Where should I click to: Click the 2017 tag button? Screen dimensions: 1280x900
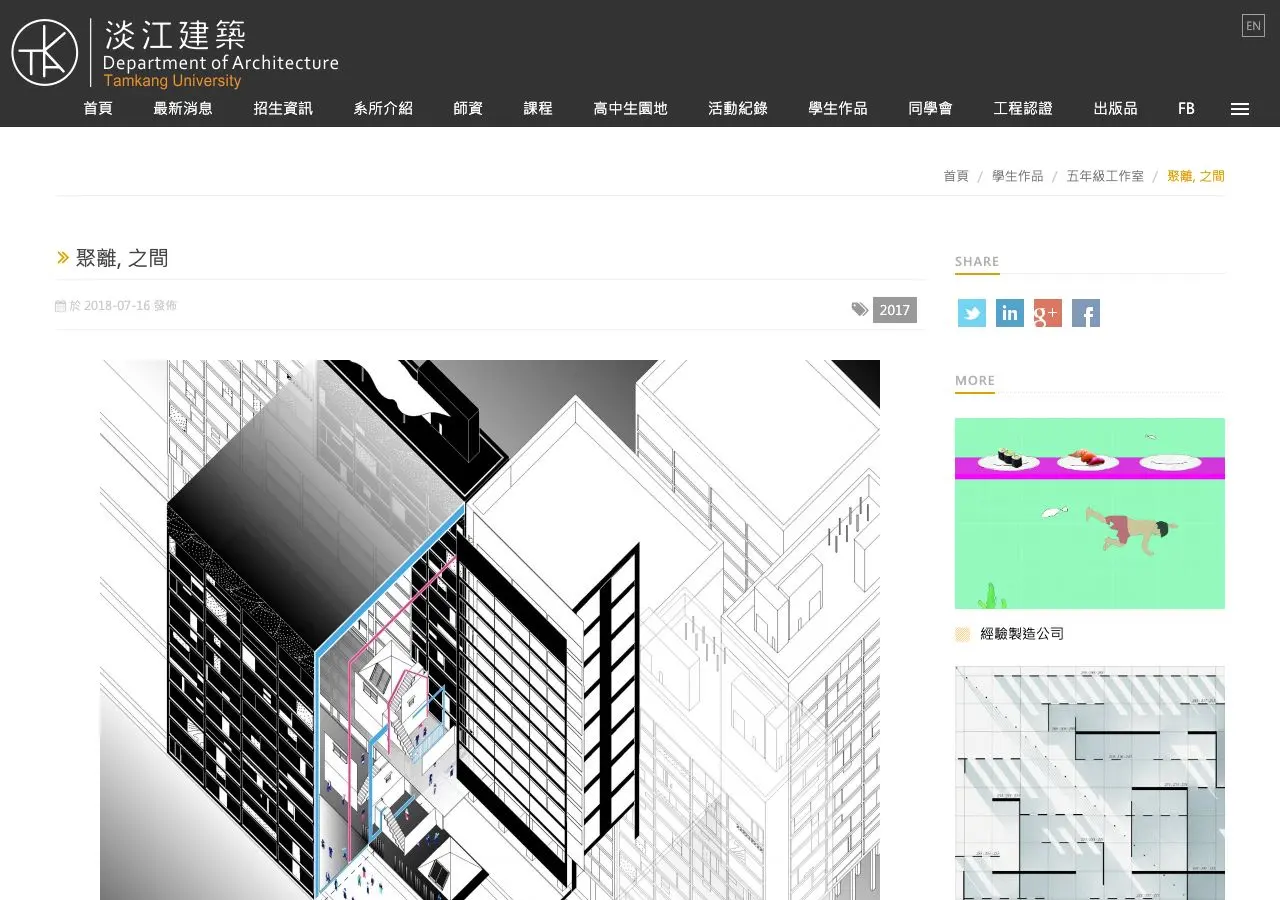coord(895,310)
